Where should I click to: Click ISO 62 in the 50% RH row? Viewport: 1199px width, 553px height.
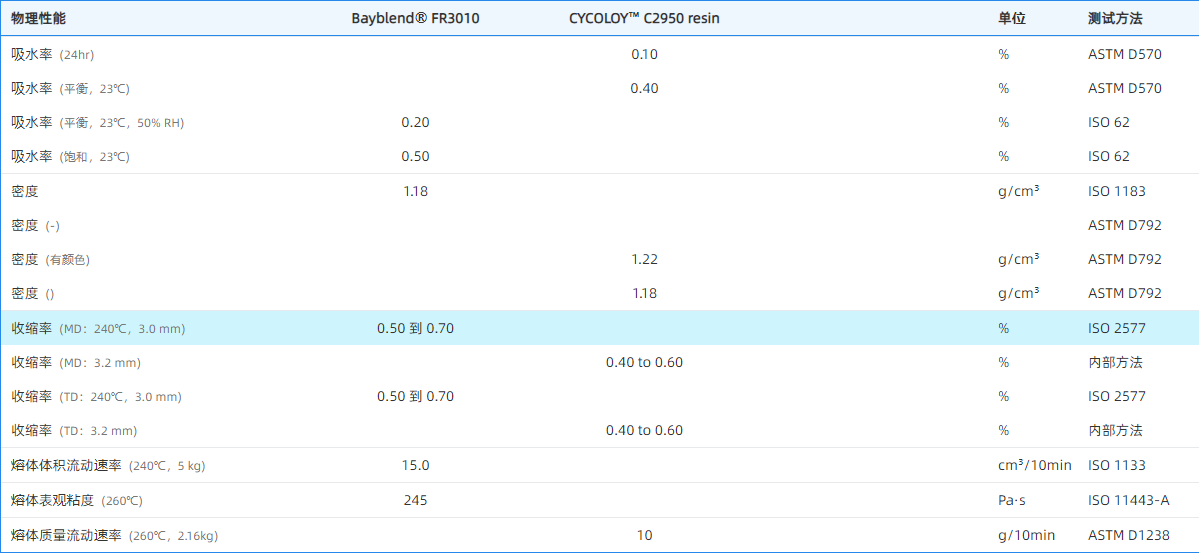[x=1108, y=122]
